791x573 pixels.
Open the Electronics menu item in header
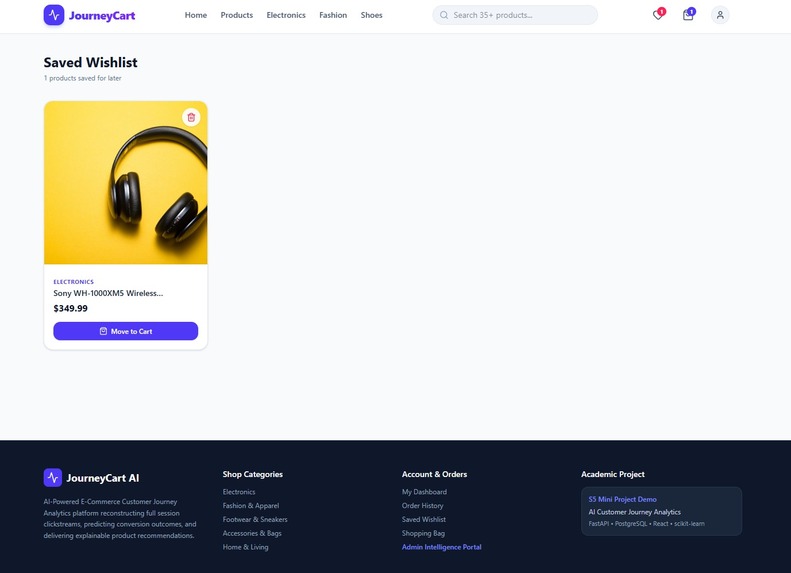286,15
